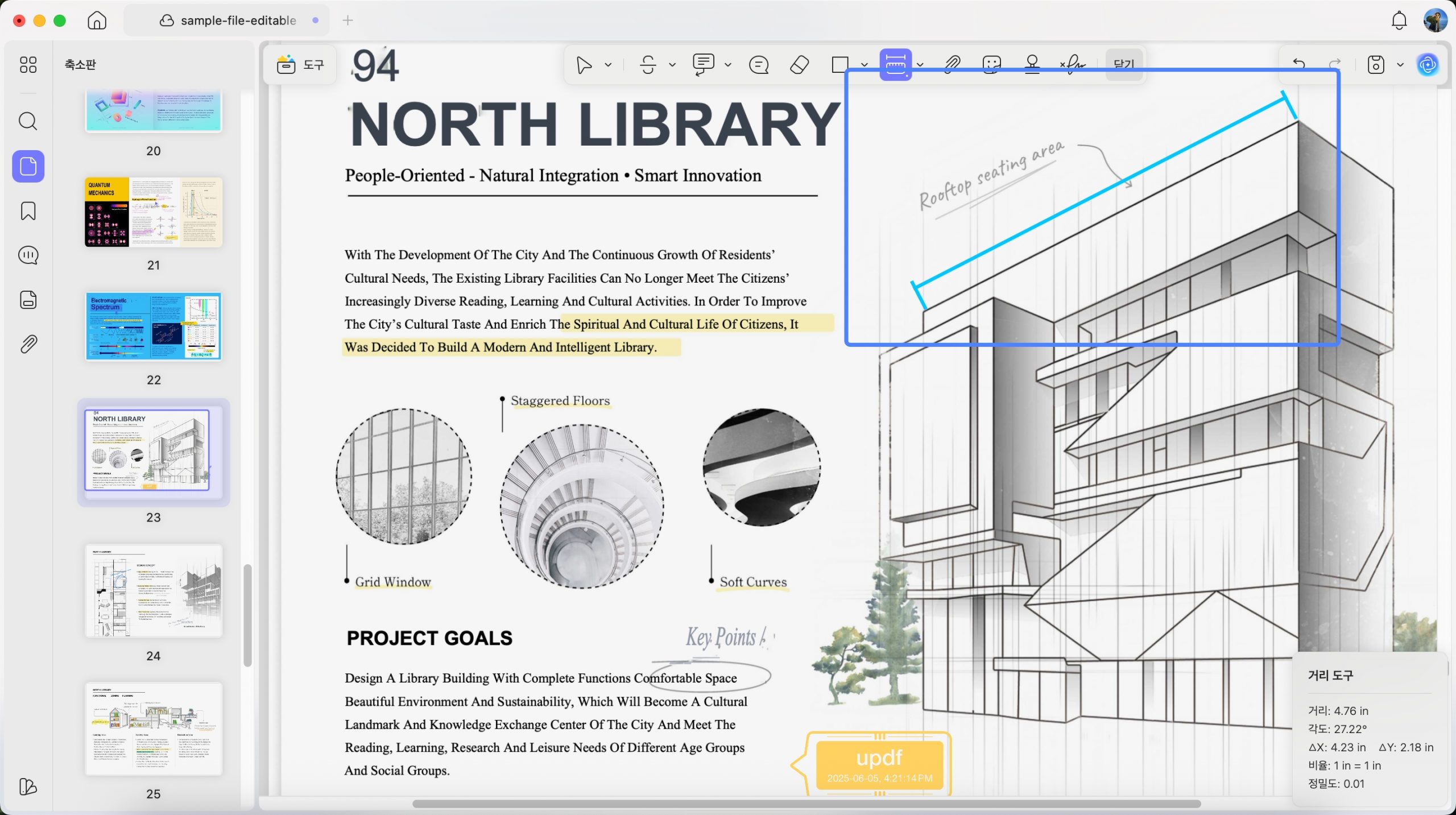This screenshot has width=1456, height=815.
Task: Click the bottom-left sidebar layers icon
Action: pyautogui.click(x=28, y=787)
